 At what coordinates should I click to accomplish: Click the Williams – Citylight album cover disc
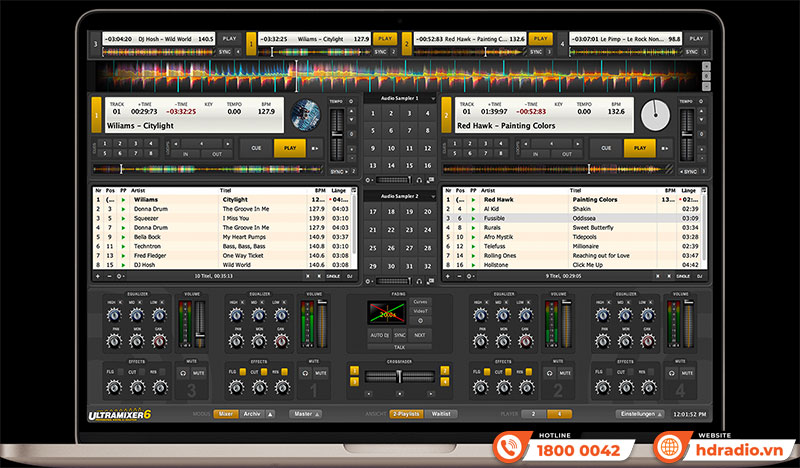point(304,115)
